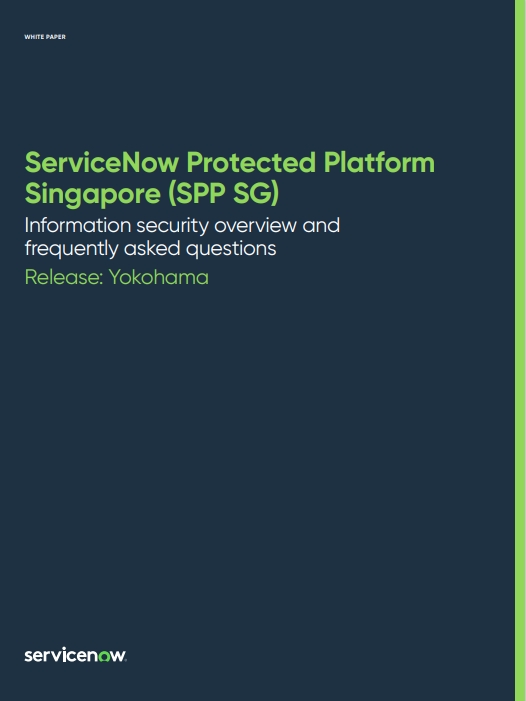Click the word security in the subtitle
Viewport: 526px width, 701px height.
point(172,226)
